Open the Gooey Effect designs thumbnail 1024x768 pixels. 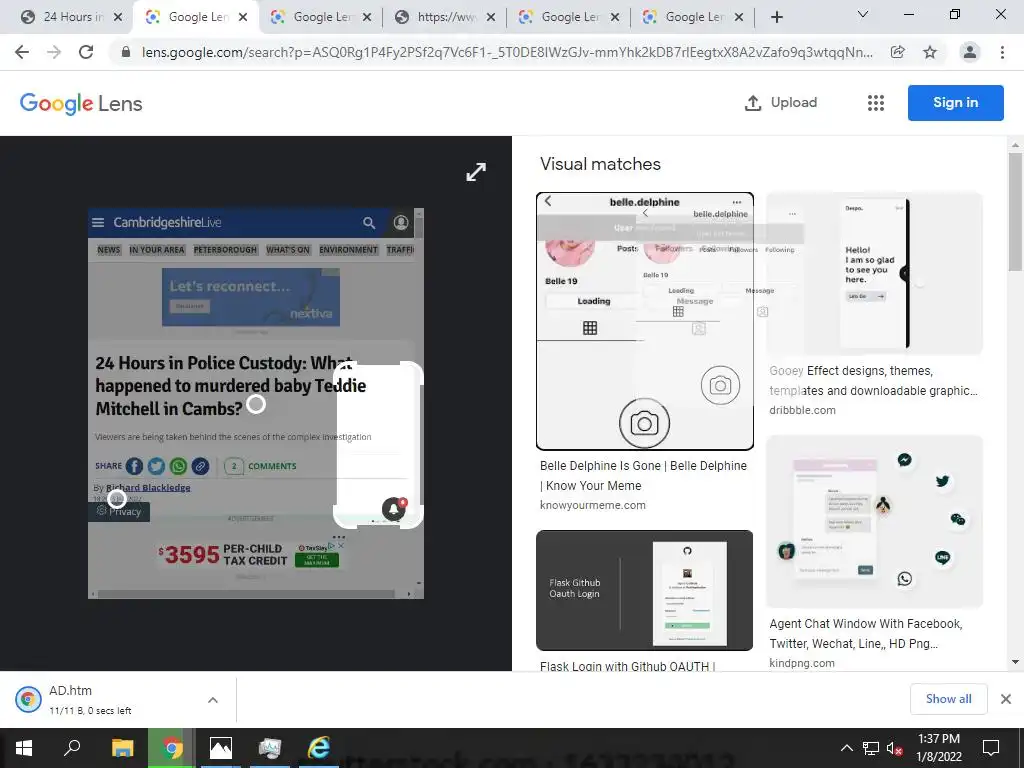[x=874, y=273]
